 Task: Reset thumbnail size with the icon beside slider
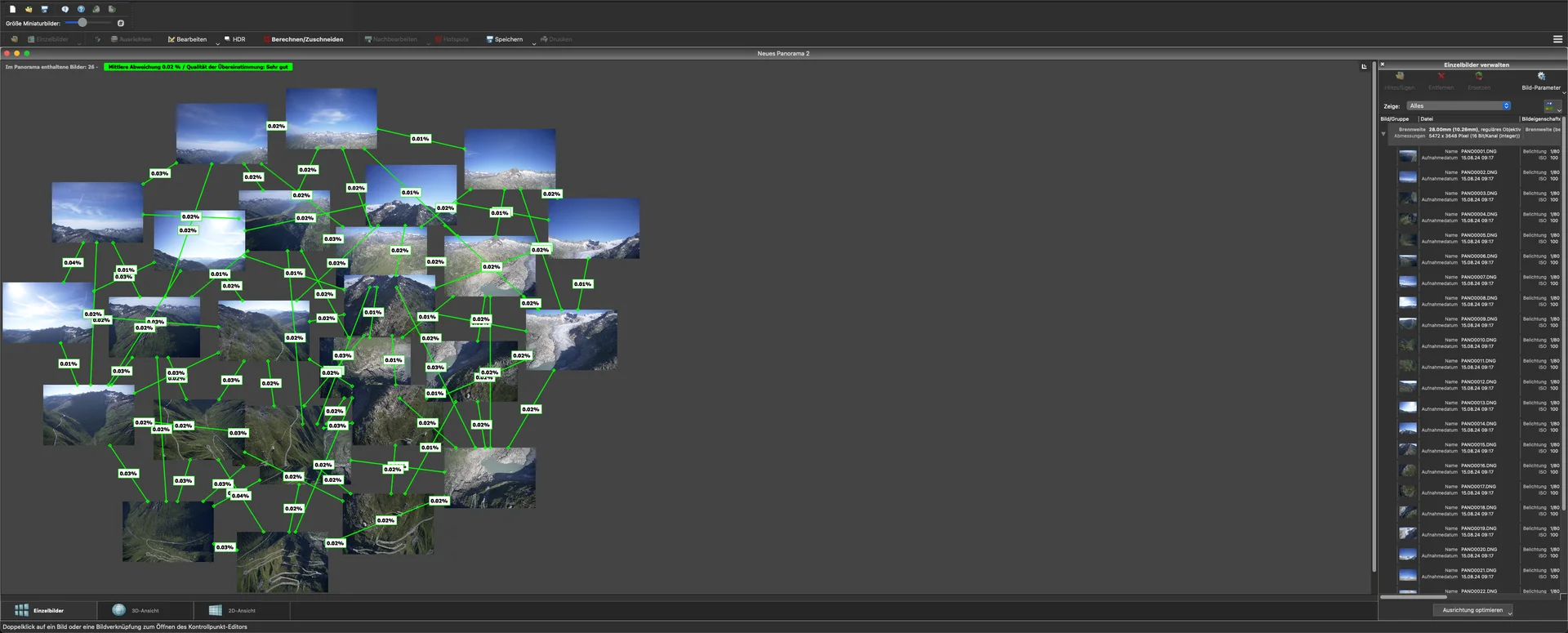(x=121, y=23)
